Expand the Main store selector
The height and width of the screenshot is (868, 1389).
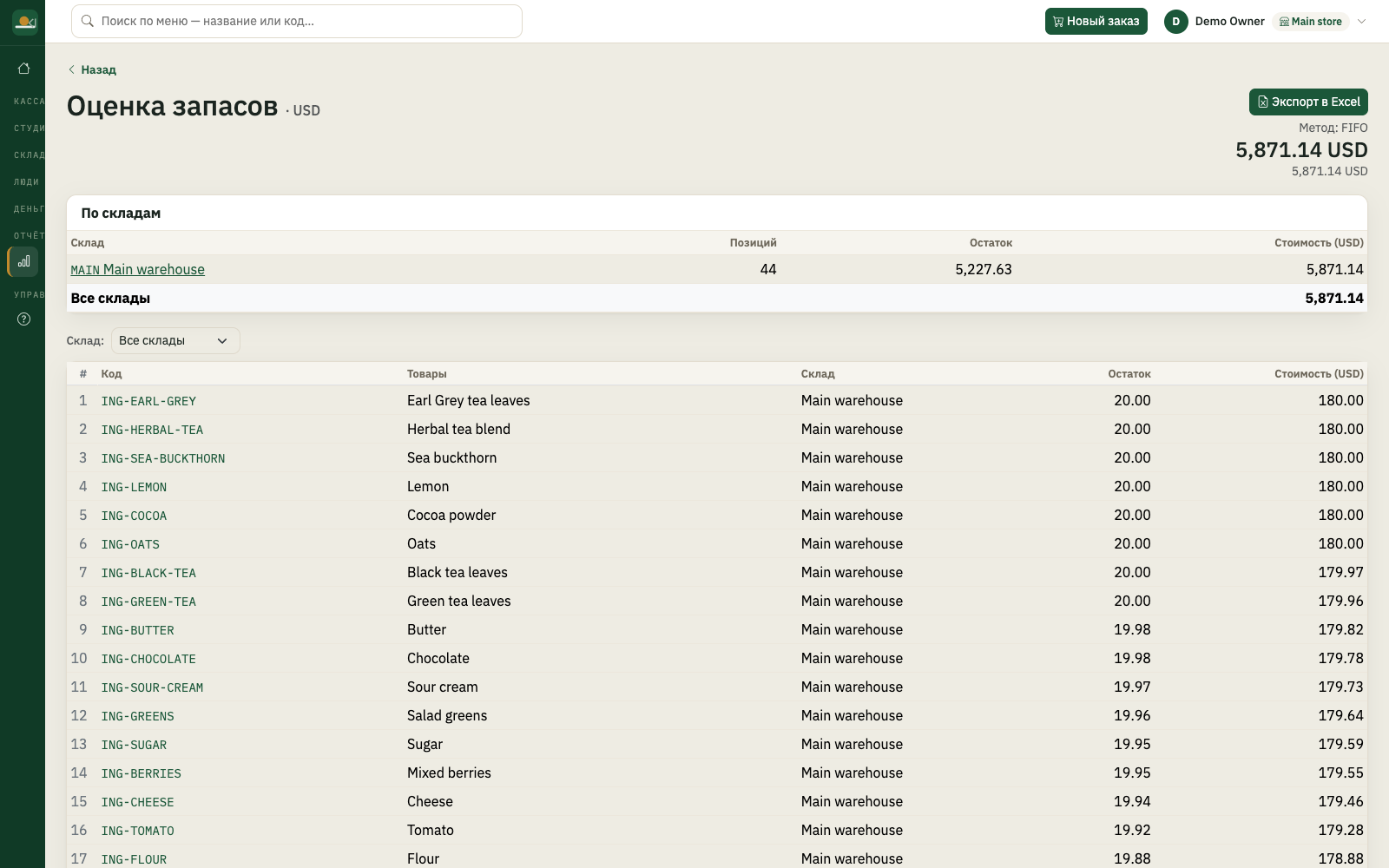(1311, 22)
